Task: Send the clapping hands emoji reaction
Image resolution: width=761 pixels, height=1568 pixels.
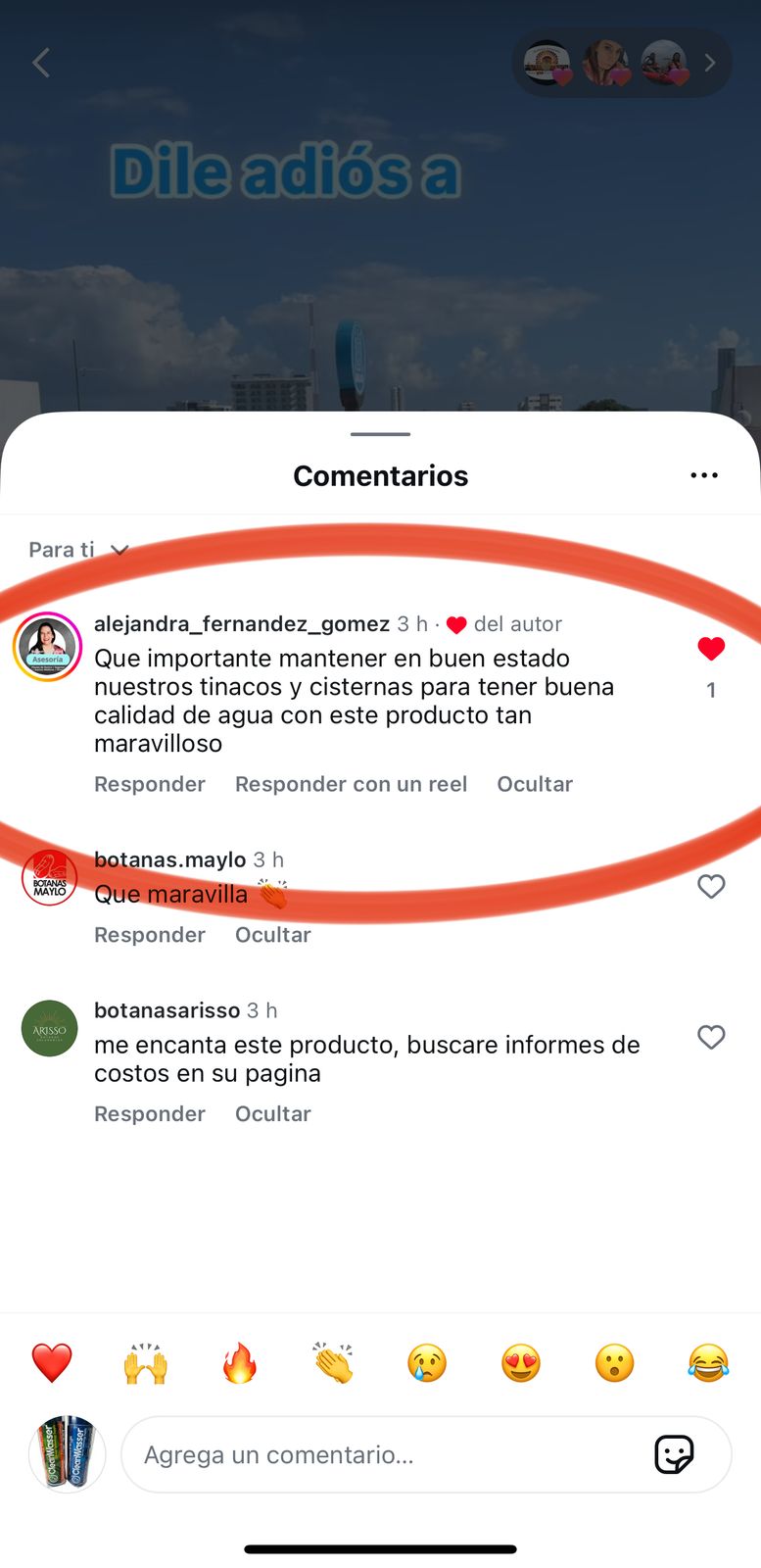Action: [333, 1362]
